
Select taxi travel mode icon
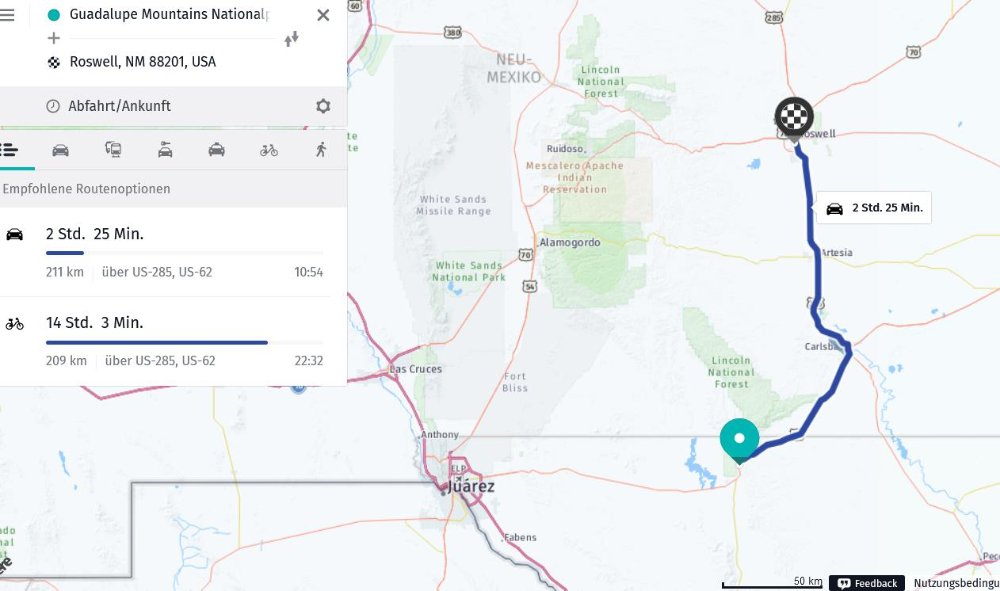click(217, 150)
